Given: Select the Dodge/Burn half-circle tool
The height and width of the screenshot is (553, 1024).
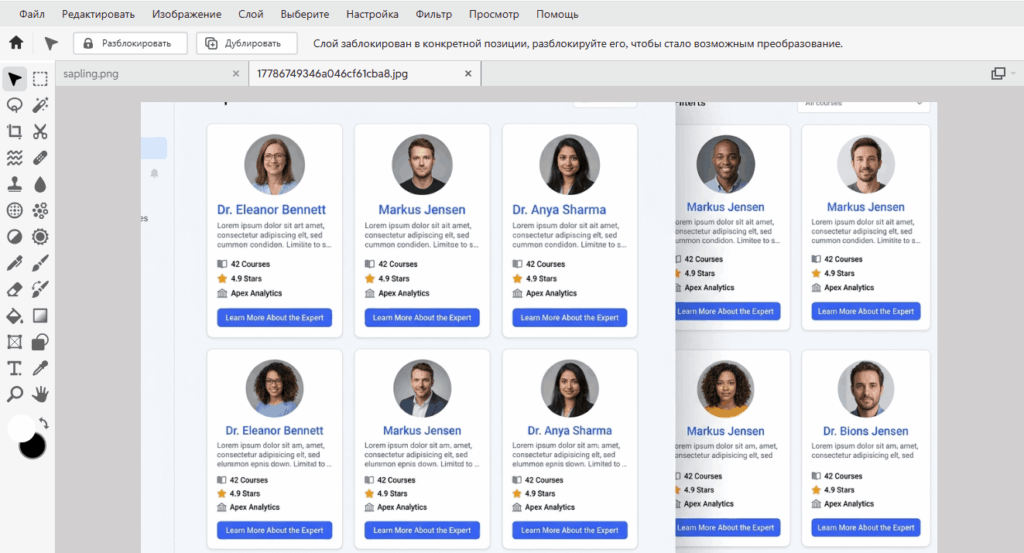Looking at the screenshot, I should 14,236.
